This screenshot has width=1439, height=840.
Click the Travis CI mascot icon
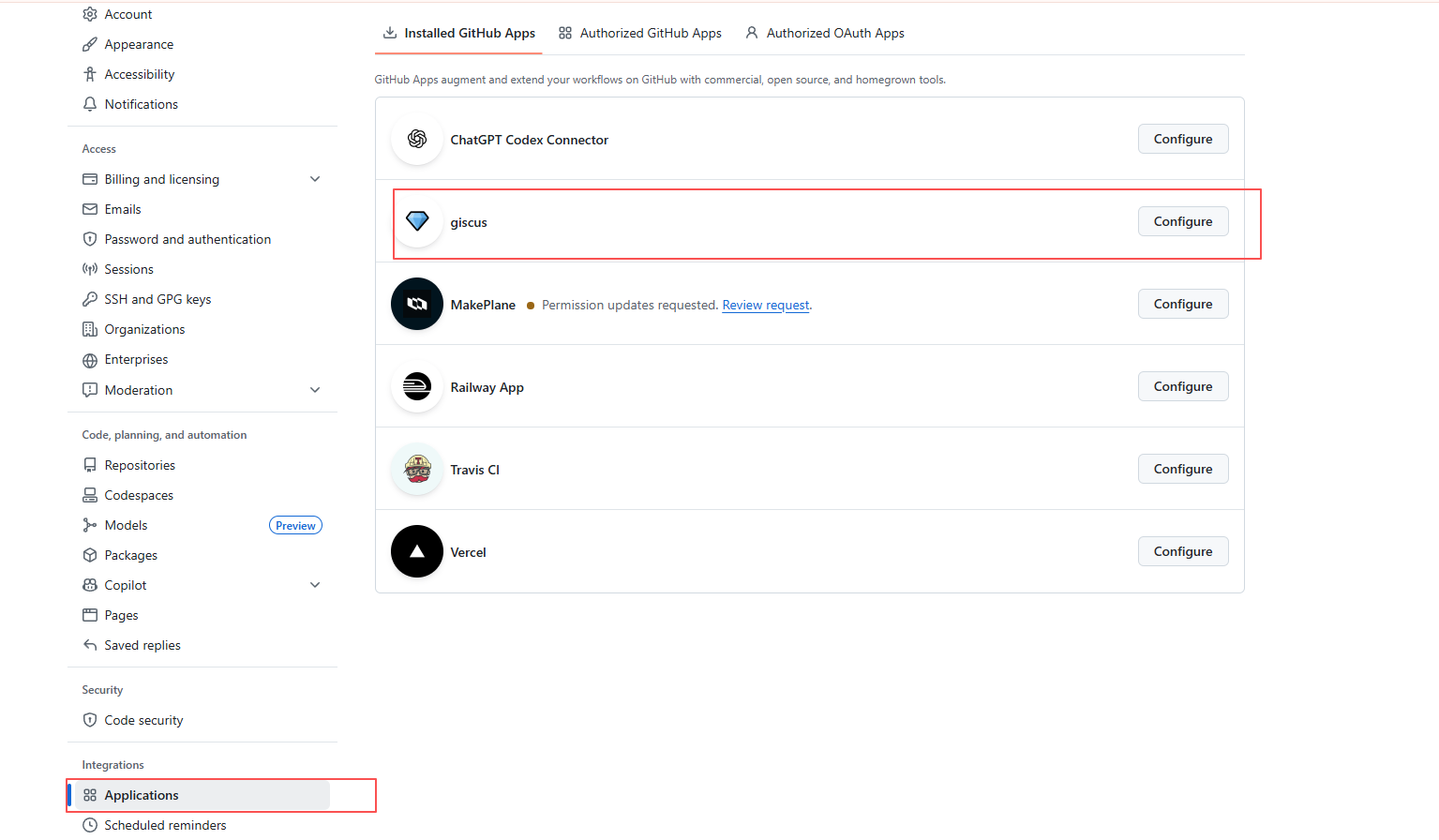pos(417,469)
